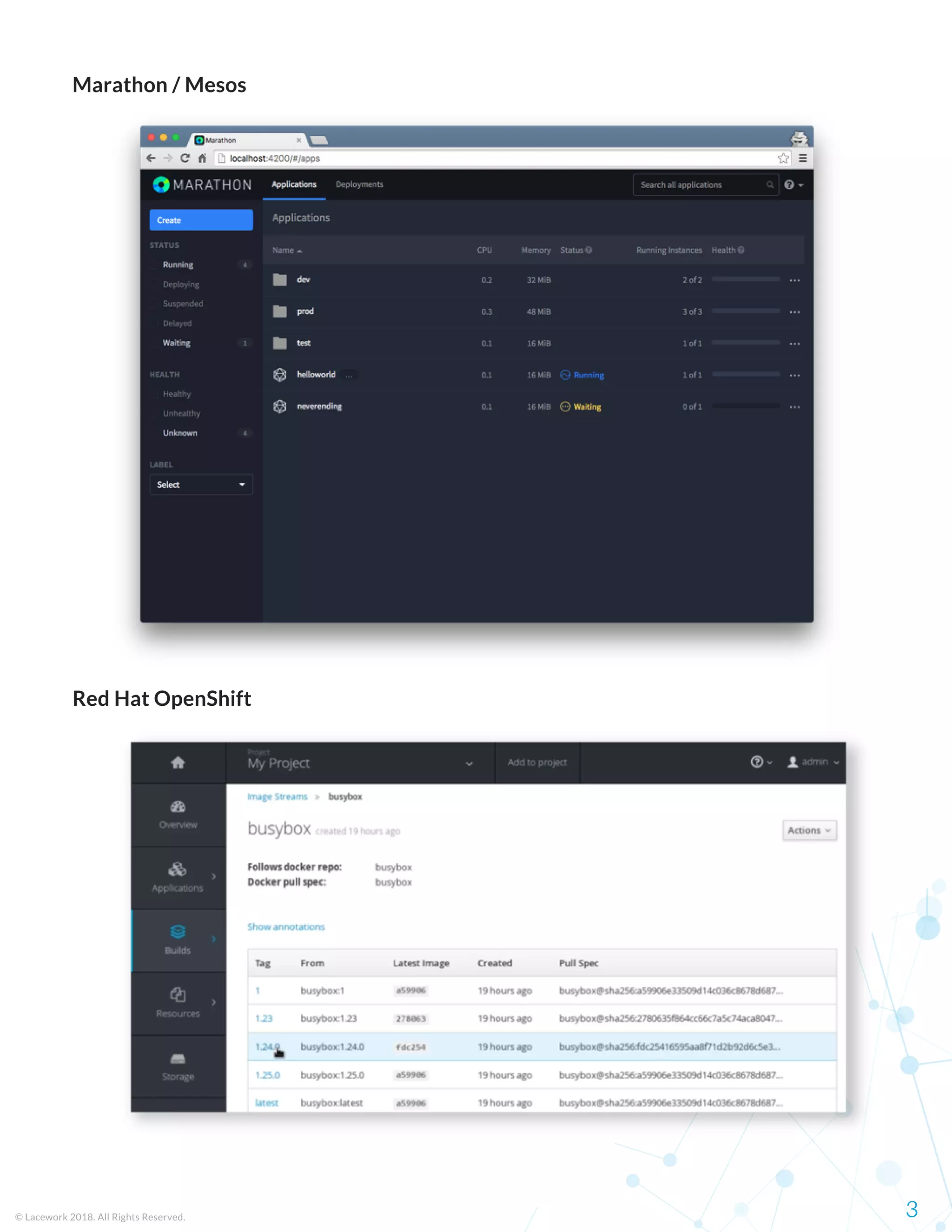Click the browser back arrow in Marathon window
This screenshot has width=952, height=1232.
pos(151,159)
